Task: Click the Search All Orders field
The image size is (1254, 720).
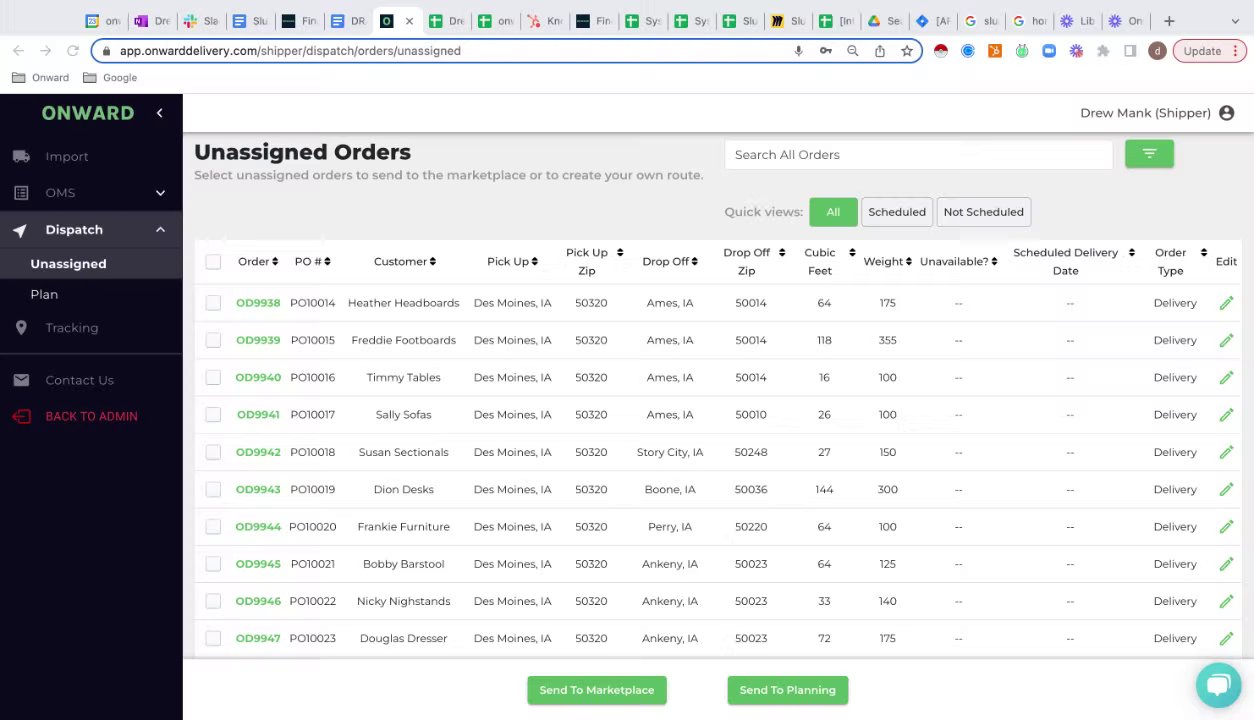Action: point(918,155)
